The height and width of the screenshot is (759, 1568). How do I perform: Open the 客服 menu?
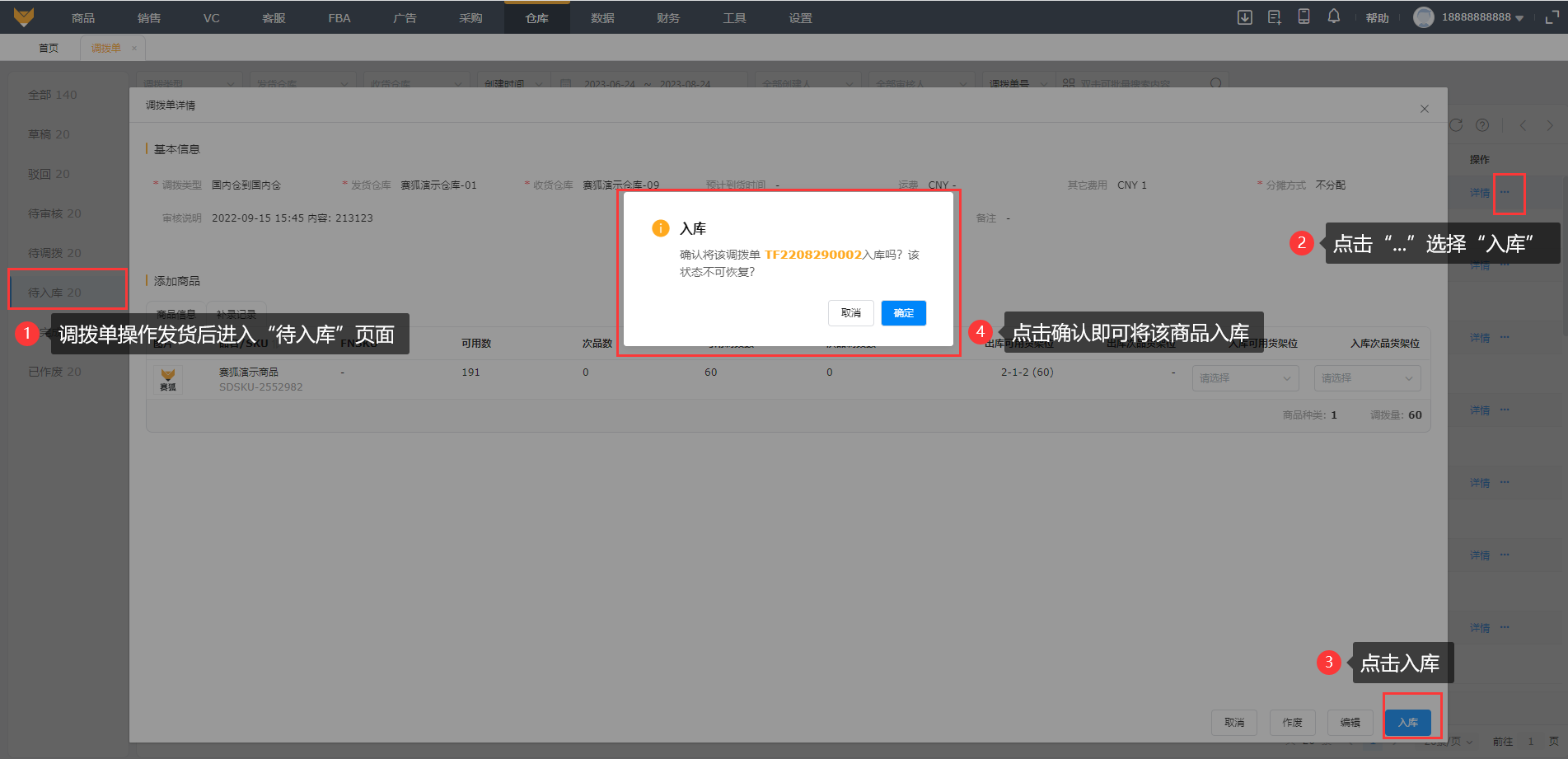(274, 17)
